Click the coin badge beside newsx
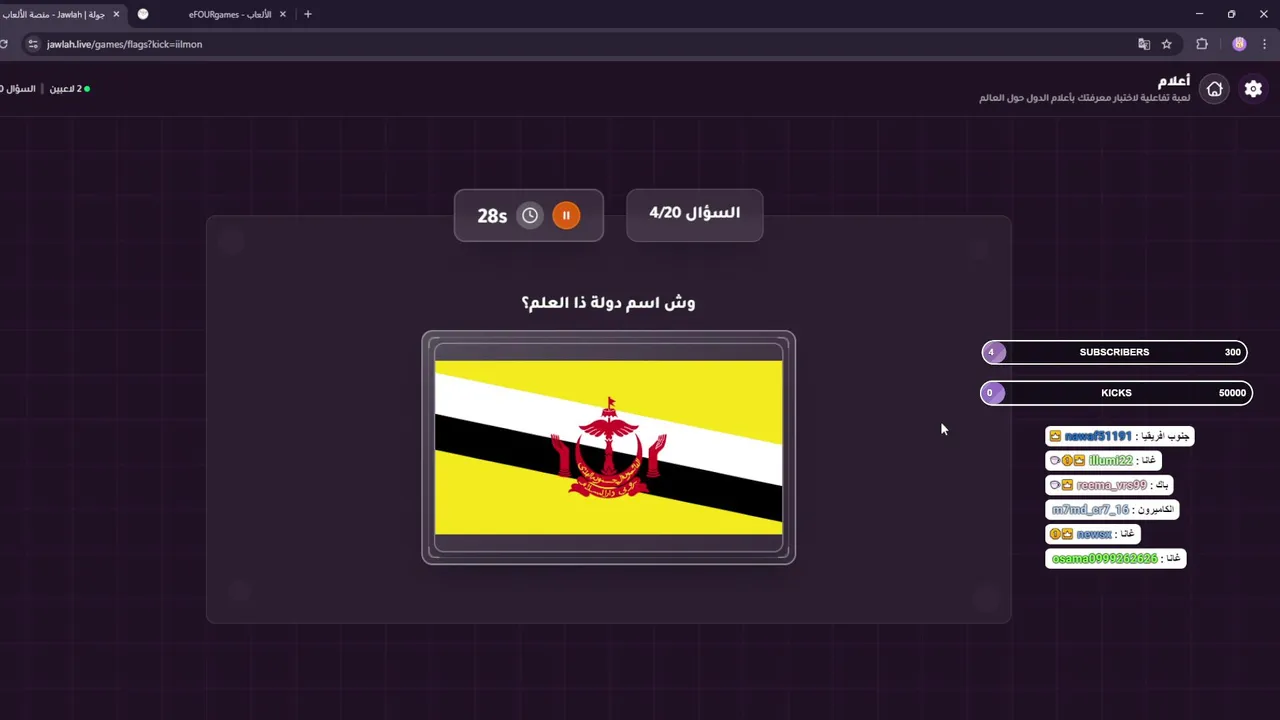Viewport: 1280px width, 720px height. 1055,534
